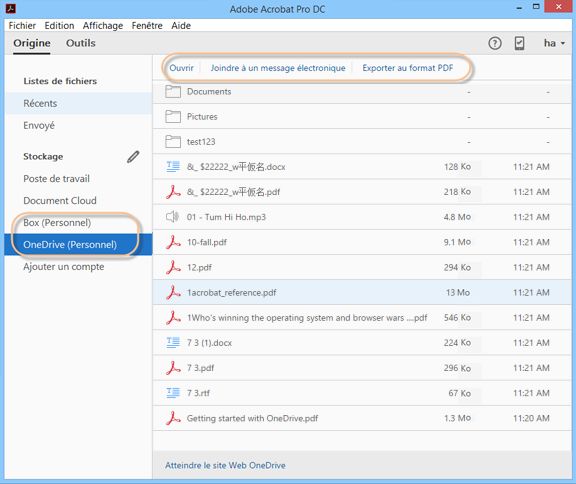Open the ha account dropdown
Screen dimensions: 576x484
[554, 43]
